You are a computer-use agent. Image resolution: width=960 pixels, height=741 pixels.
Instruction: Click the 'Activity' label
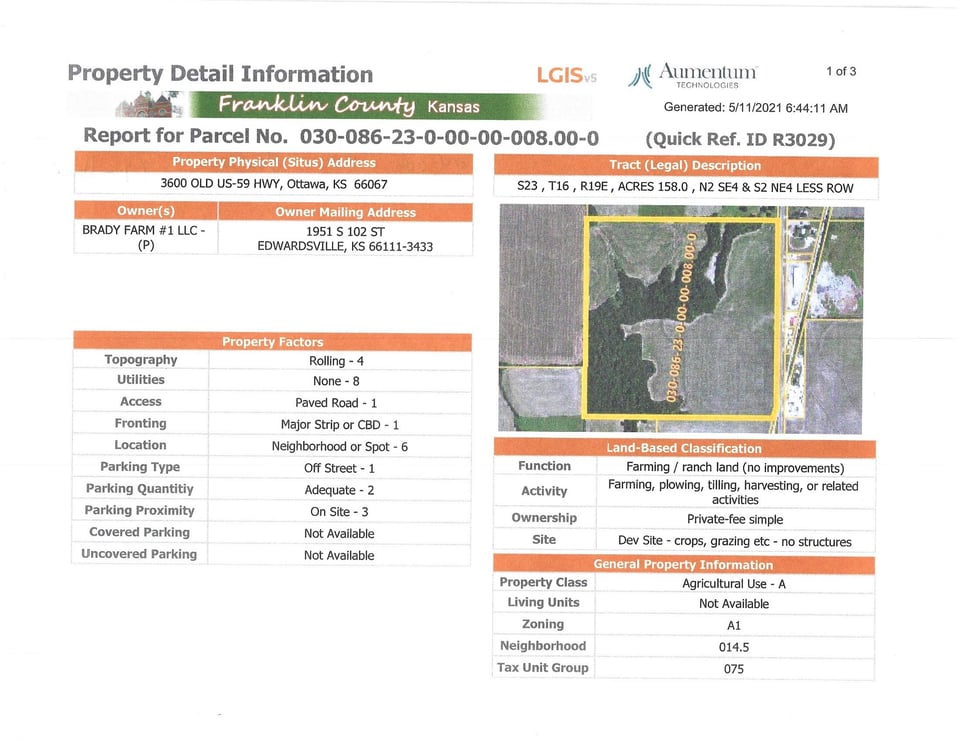coord(544,491)
